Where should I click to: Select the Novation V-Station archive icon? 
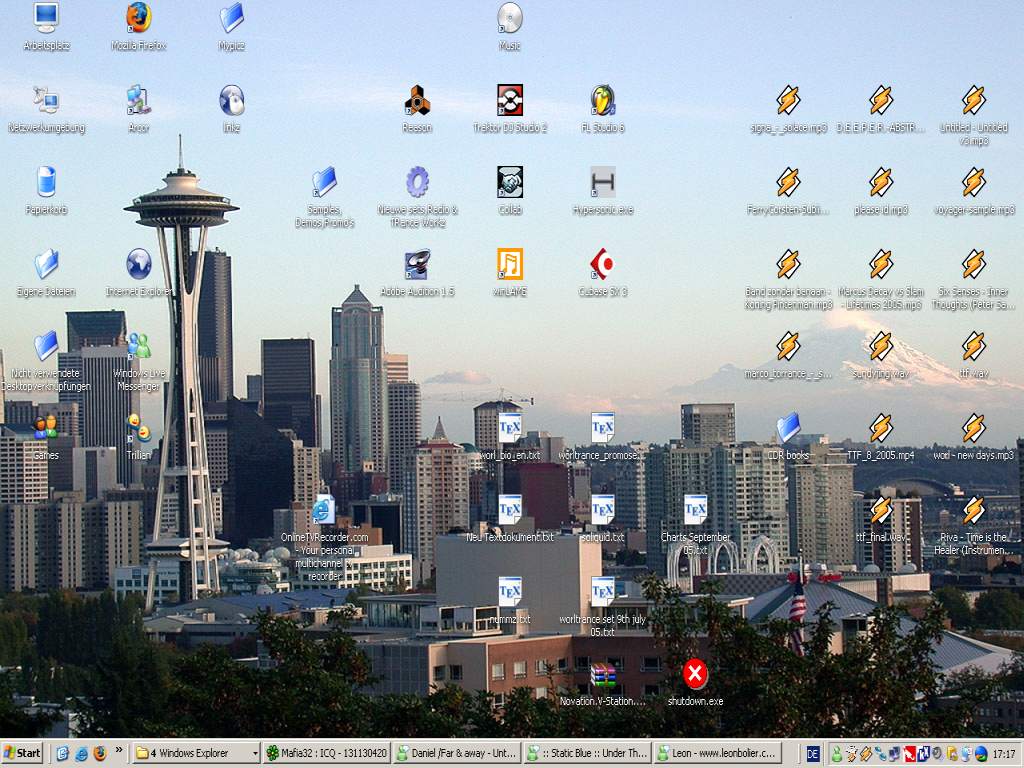coord(602,675)
